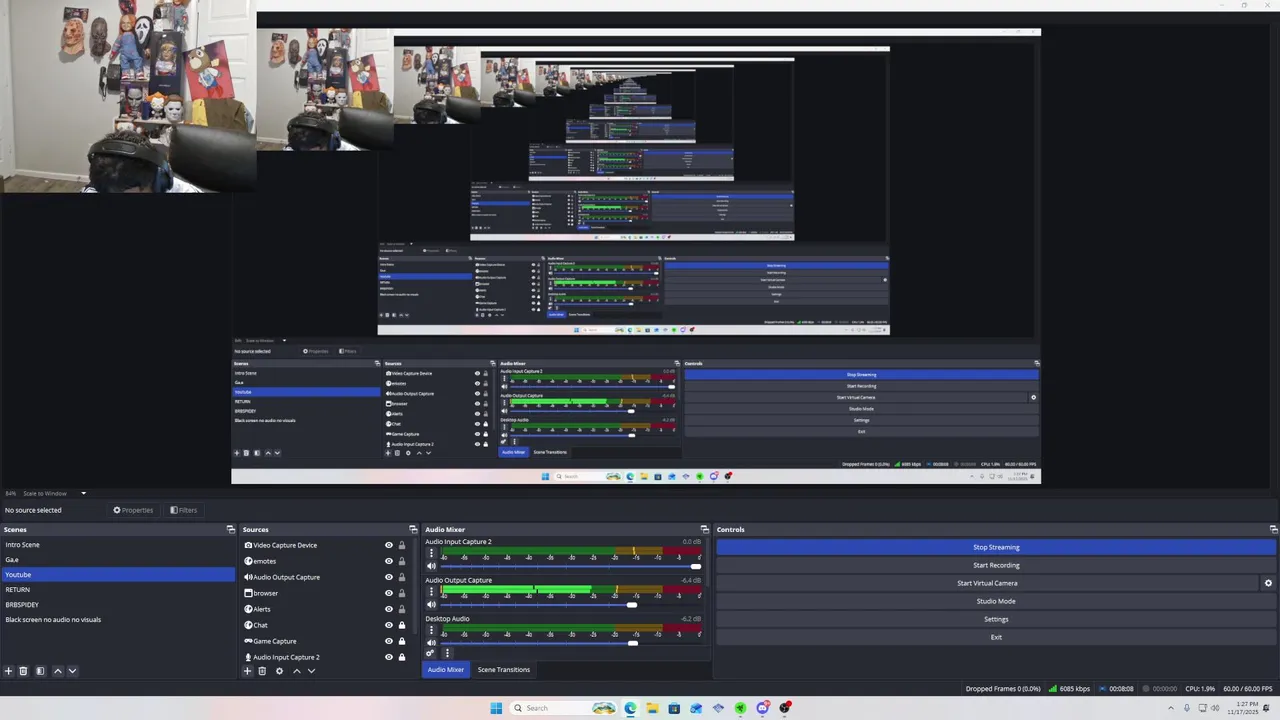Add a new scene with plus icon
This screenshot has width=1280, height=720.
pyautogui.click(x=9, y=671)
